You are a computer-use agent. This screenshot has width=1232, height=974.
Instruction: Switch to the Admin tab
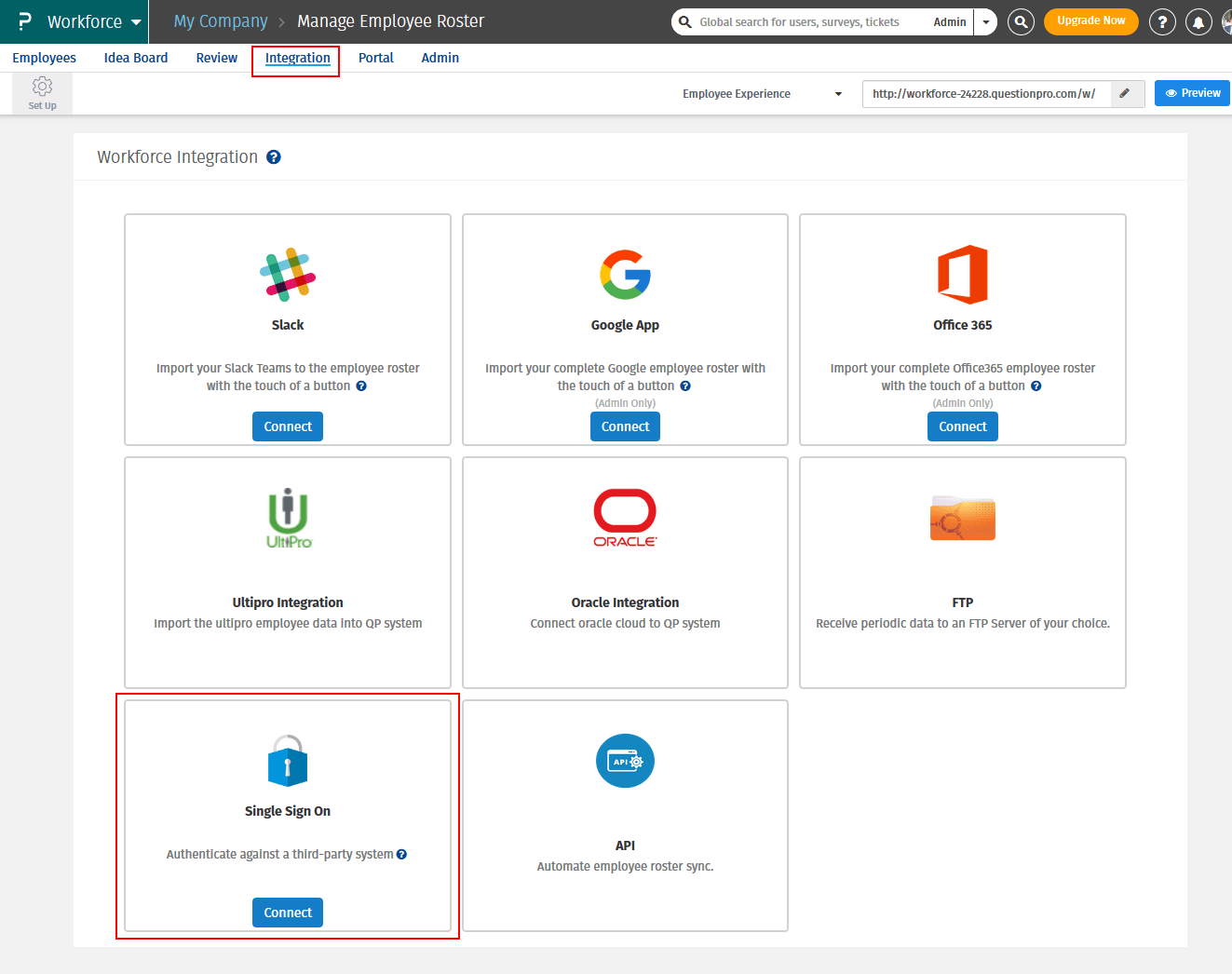click(440, 58)
